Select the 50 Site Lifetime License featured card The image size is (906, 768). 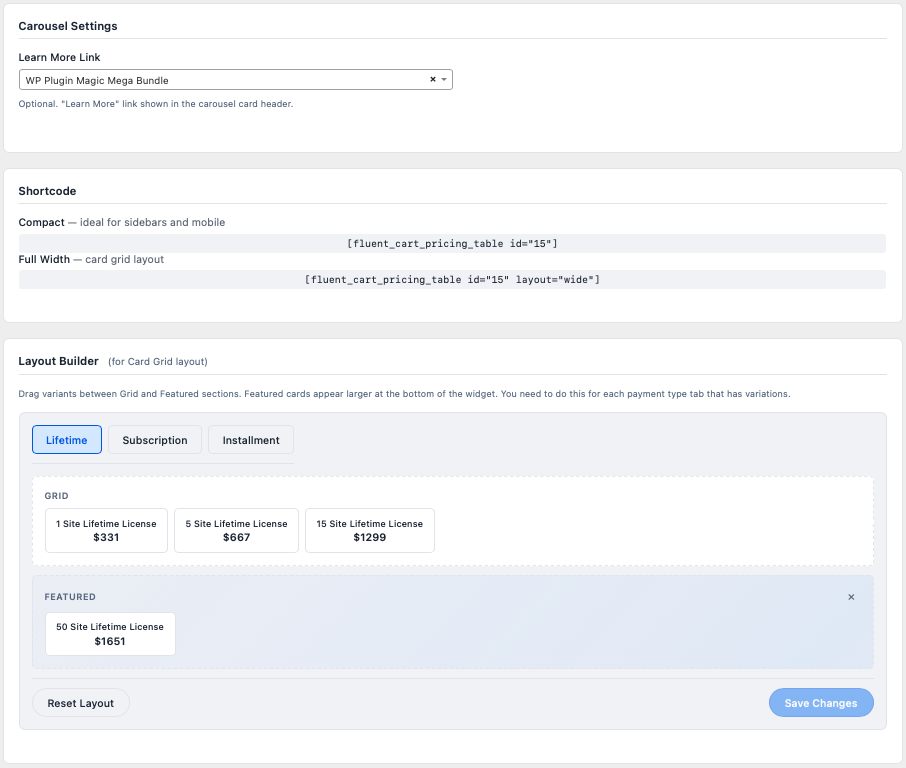(110, 634)
